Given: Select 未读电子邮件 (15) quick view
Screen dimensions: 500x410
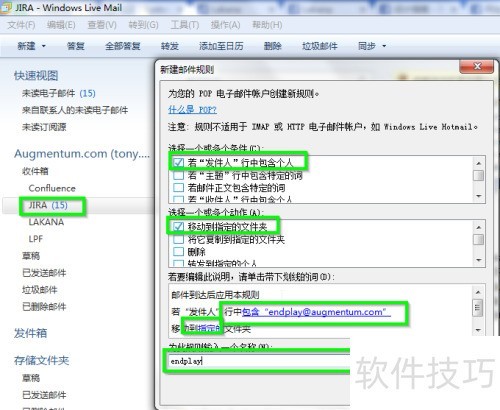Looking at the screenshot, I should tap(59, 93).
